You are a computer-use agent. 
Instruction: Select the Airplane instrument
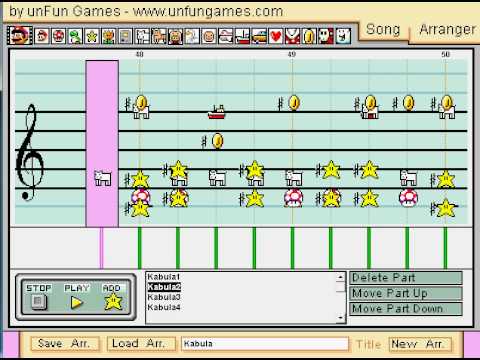[226, 36]
